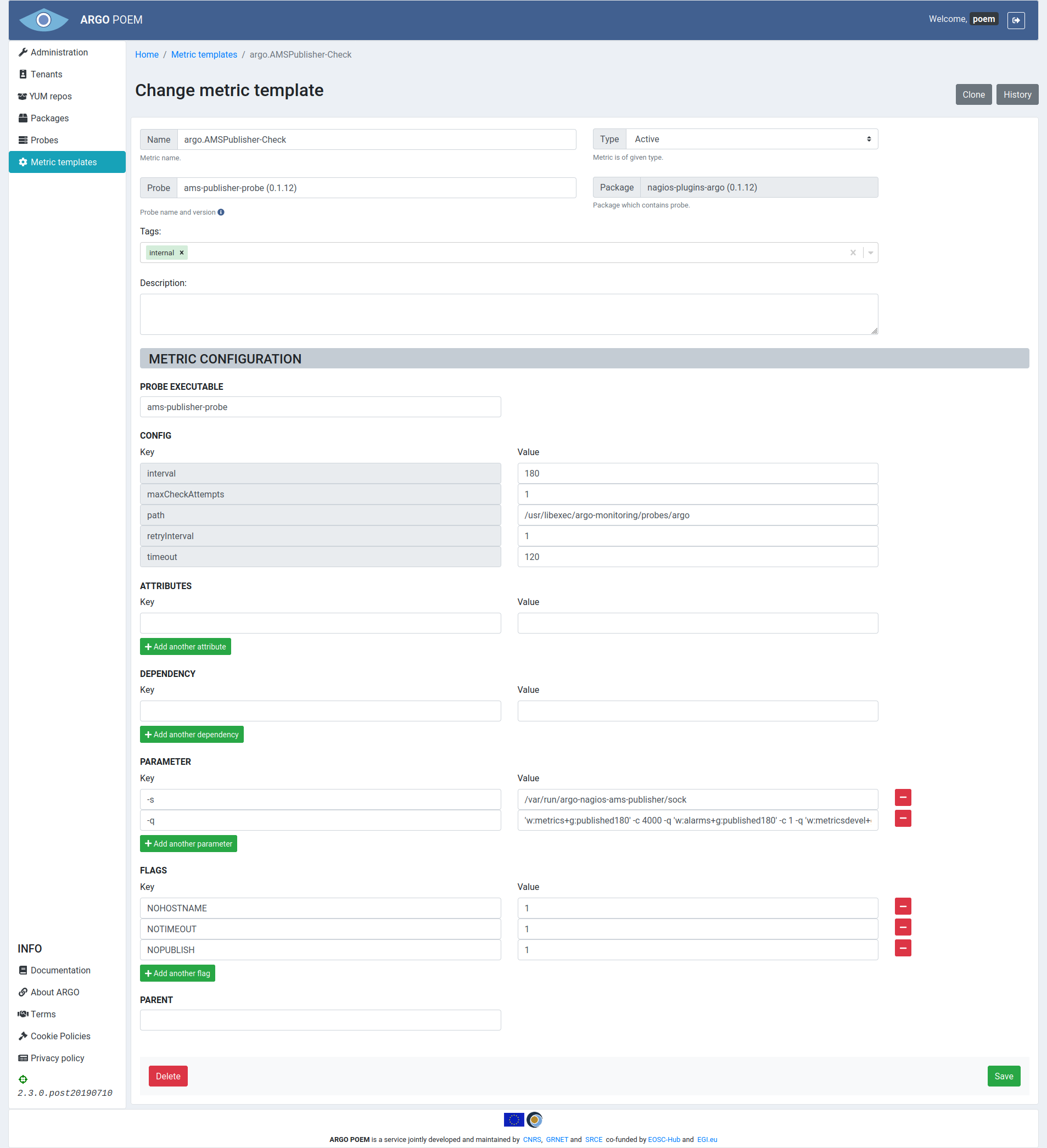Remove the -s parameter row
Viewport: 1047px width, 1148px height.
tap(903, 797)
